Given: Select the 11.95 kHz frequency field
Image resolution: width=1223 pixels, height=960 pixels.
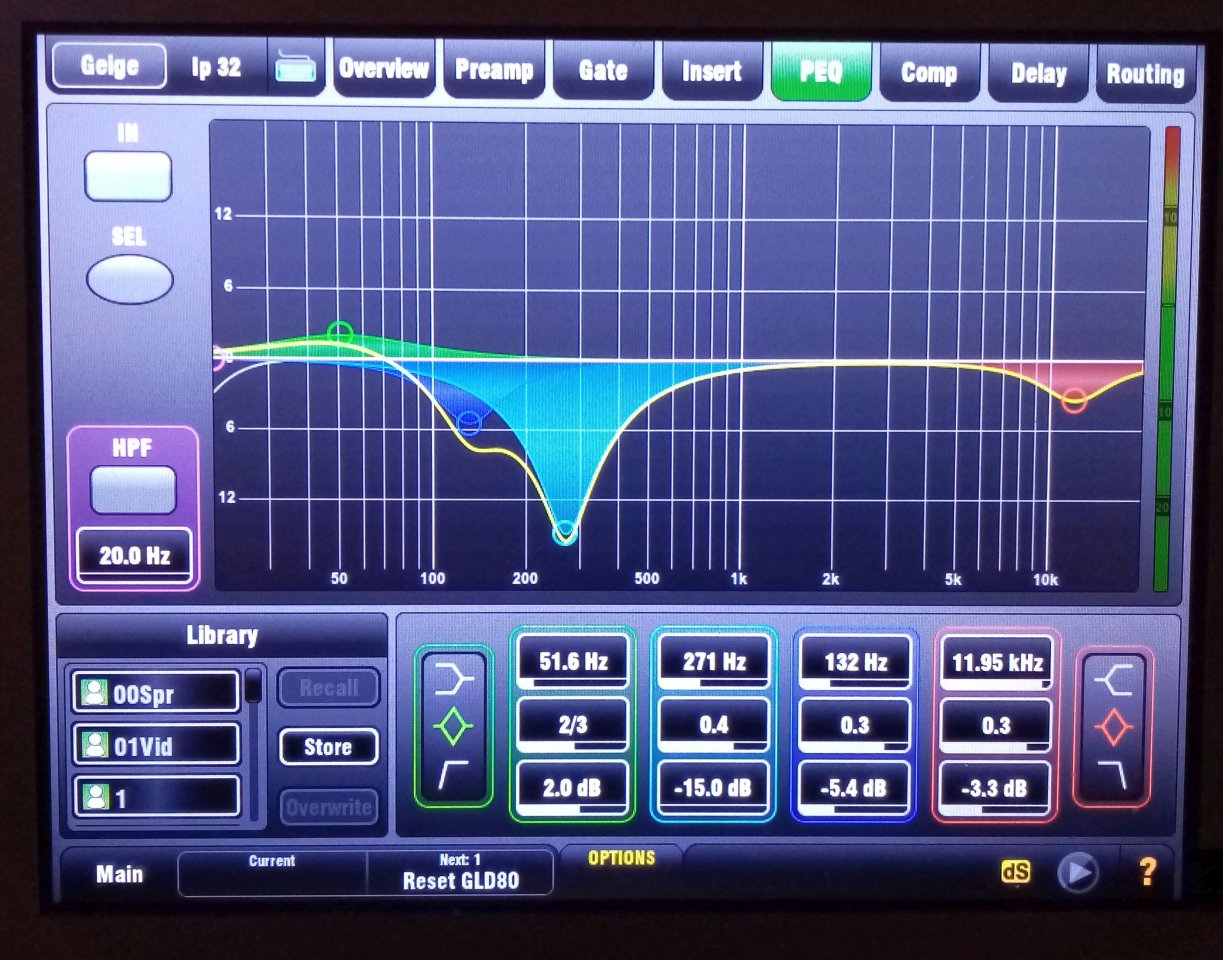Looking at the screenshot, I should pos(997,662).
